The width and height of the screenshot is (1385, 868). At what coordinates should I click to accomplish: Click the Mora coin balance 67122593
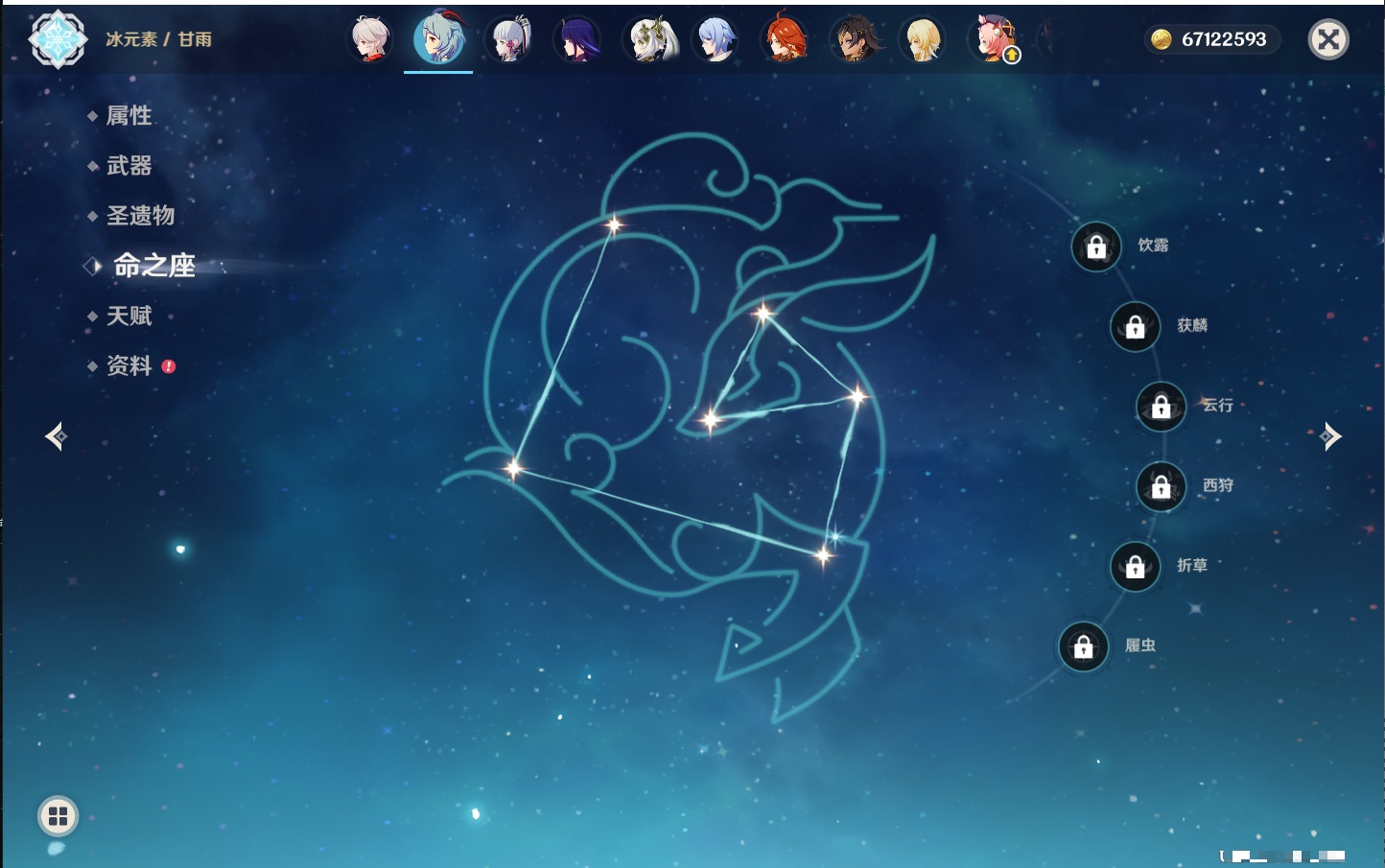1212,39
